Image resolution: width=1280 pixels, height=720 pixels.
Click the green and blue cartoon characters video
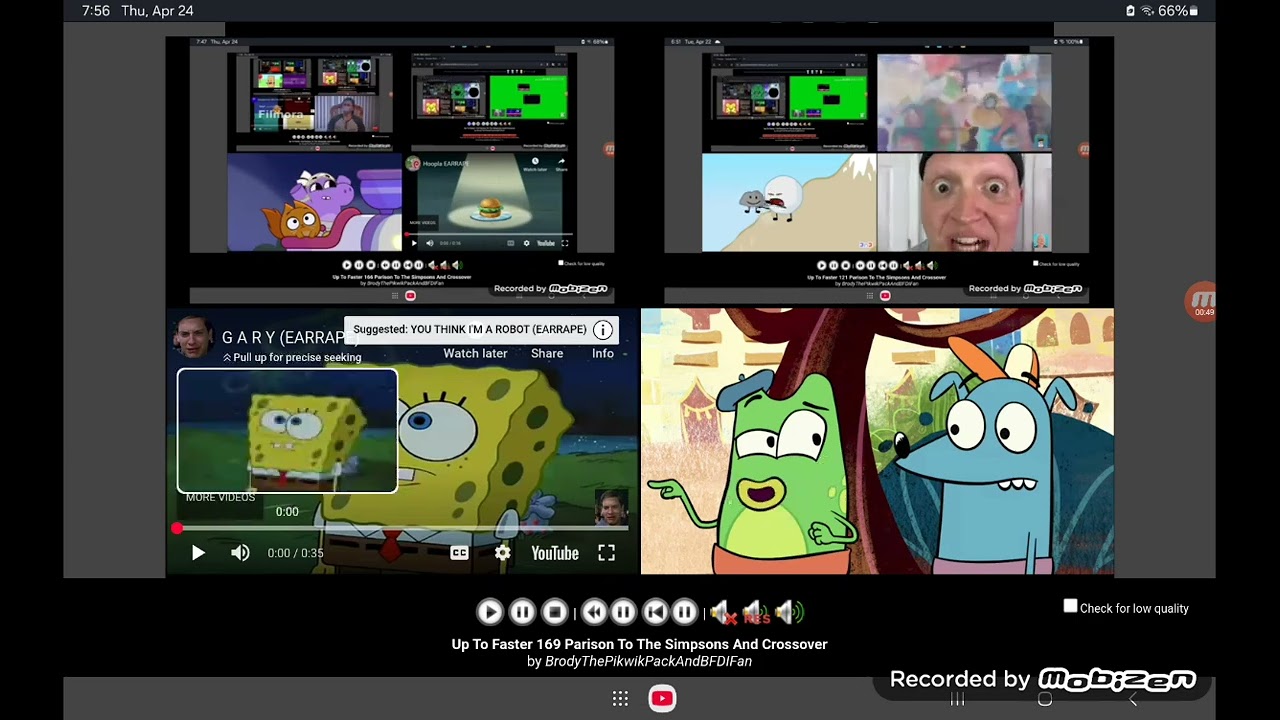(877, 441)
